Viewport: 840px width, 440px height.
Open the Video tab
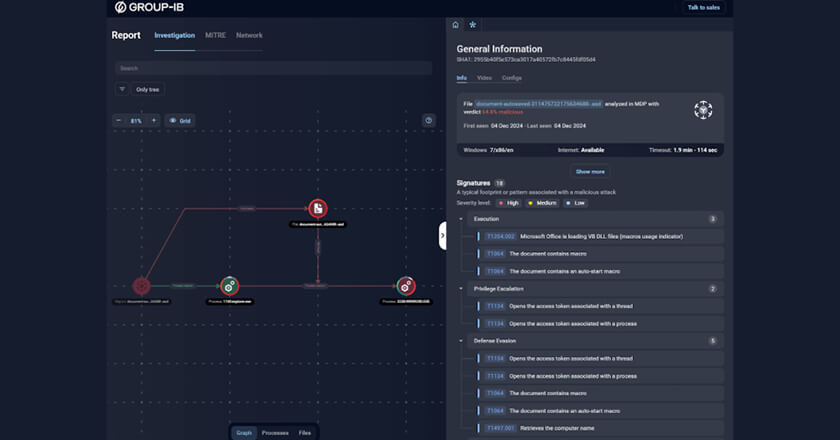(x=484, y=78)
